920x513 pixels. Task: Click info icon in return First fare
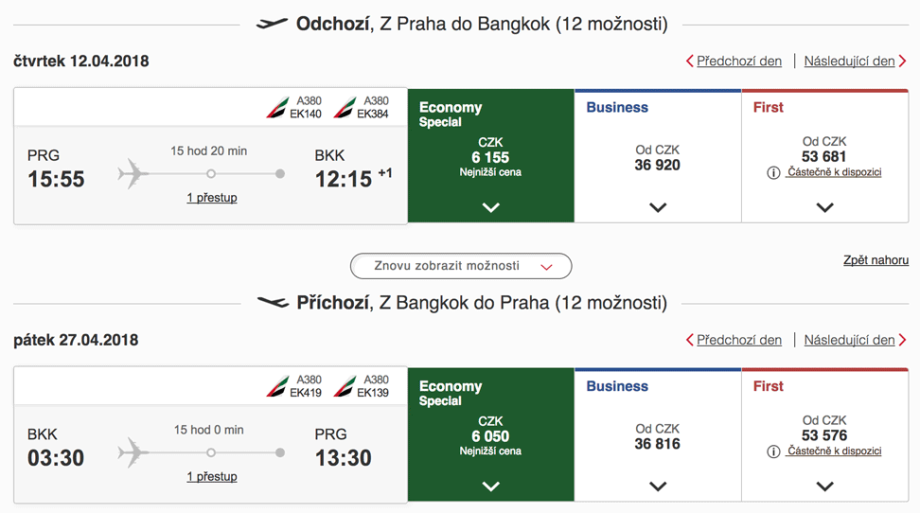(x=774, y=451)
